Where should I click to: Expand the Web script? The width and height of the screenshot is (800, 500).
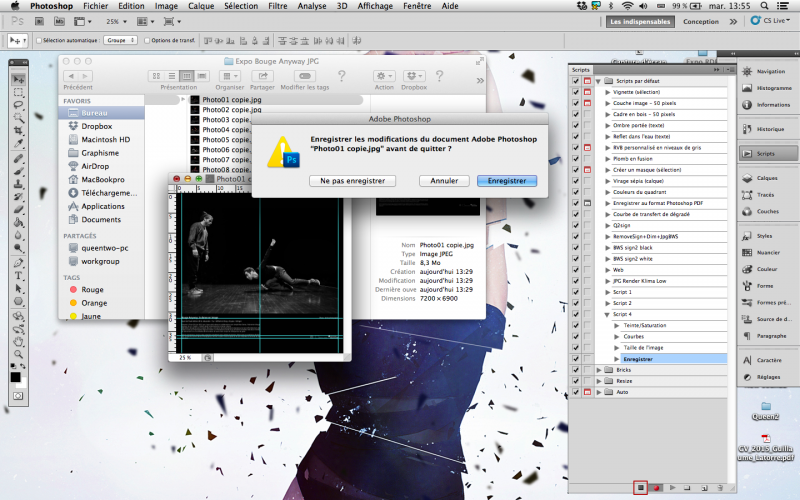(607, 270)
